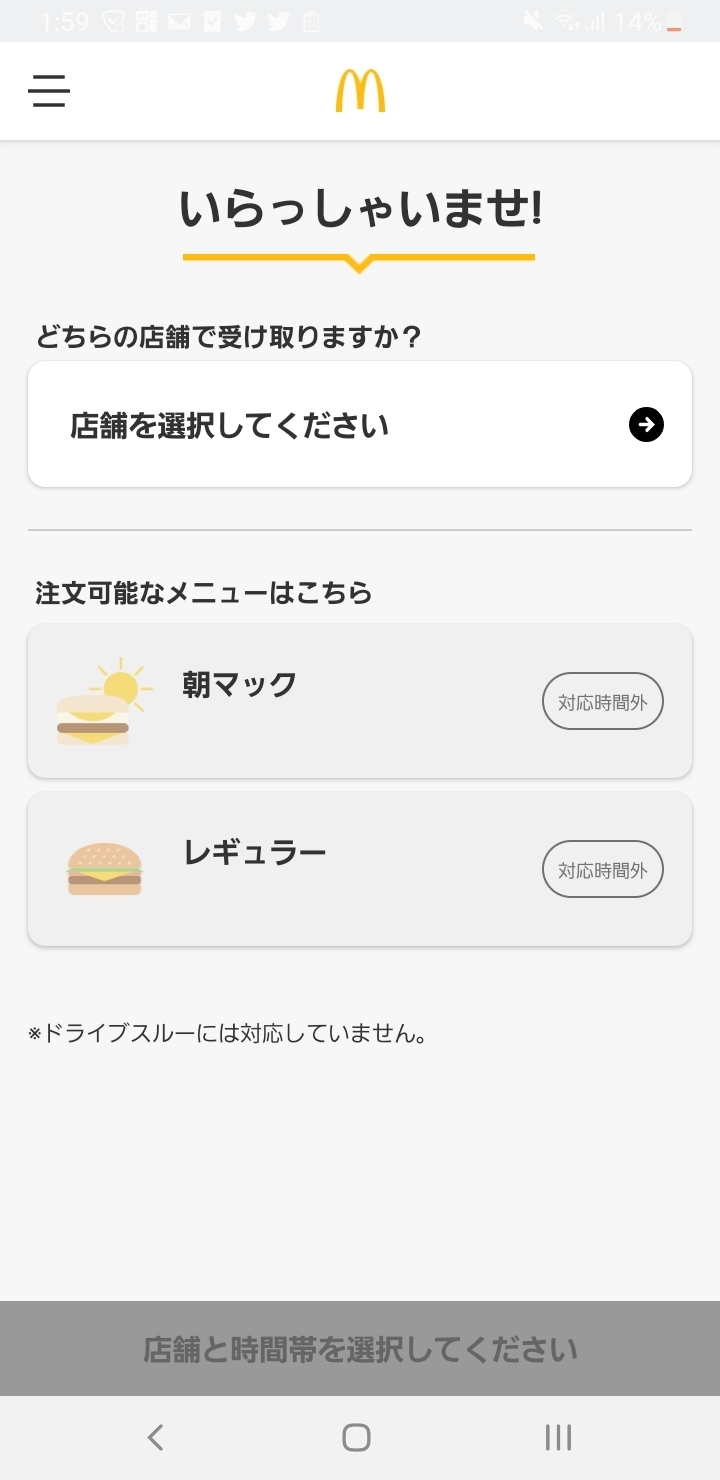Tap the mail notification icon in status bar
720x1480 pixels.
[x=179, y=21]
